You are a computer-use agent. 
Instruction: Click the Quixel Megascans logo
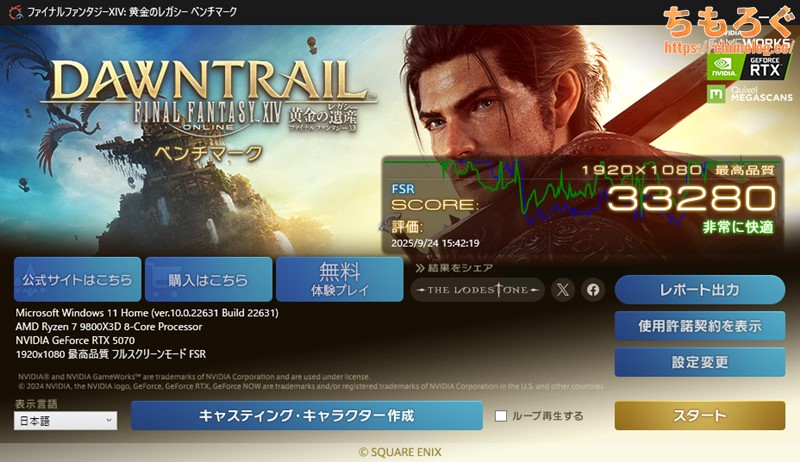click(x=750, y=94)
